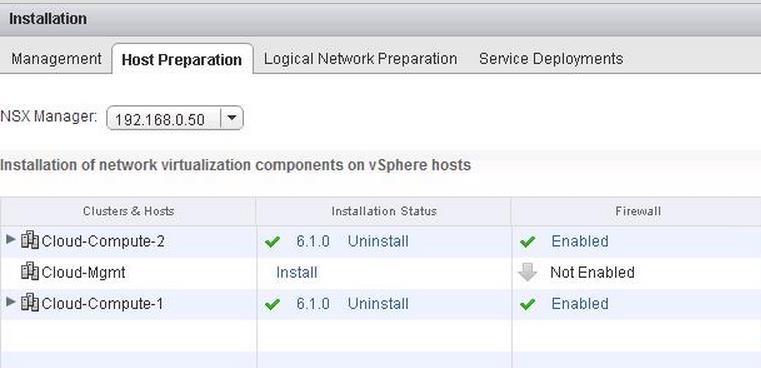Click the Cloud-Compute-1 cluster icon
Screen dimensions: 761x368
[x=30, y=302]
